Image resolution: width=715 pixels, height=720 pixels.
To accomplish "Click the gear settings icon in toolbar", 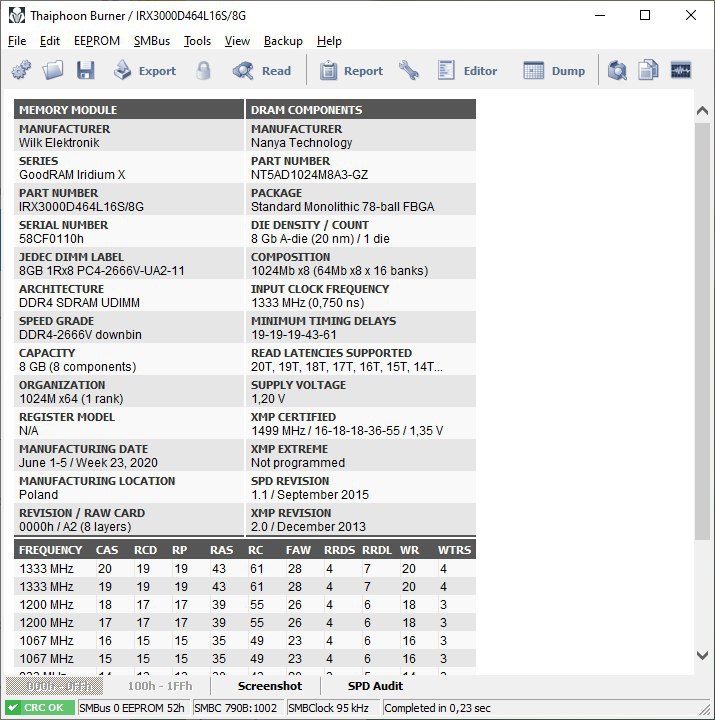I will click(21, 70).
